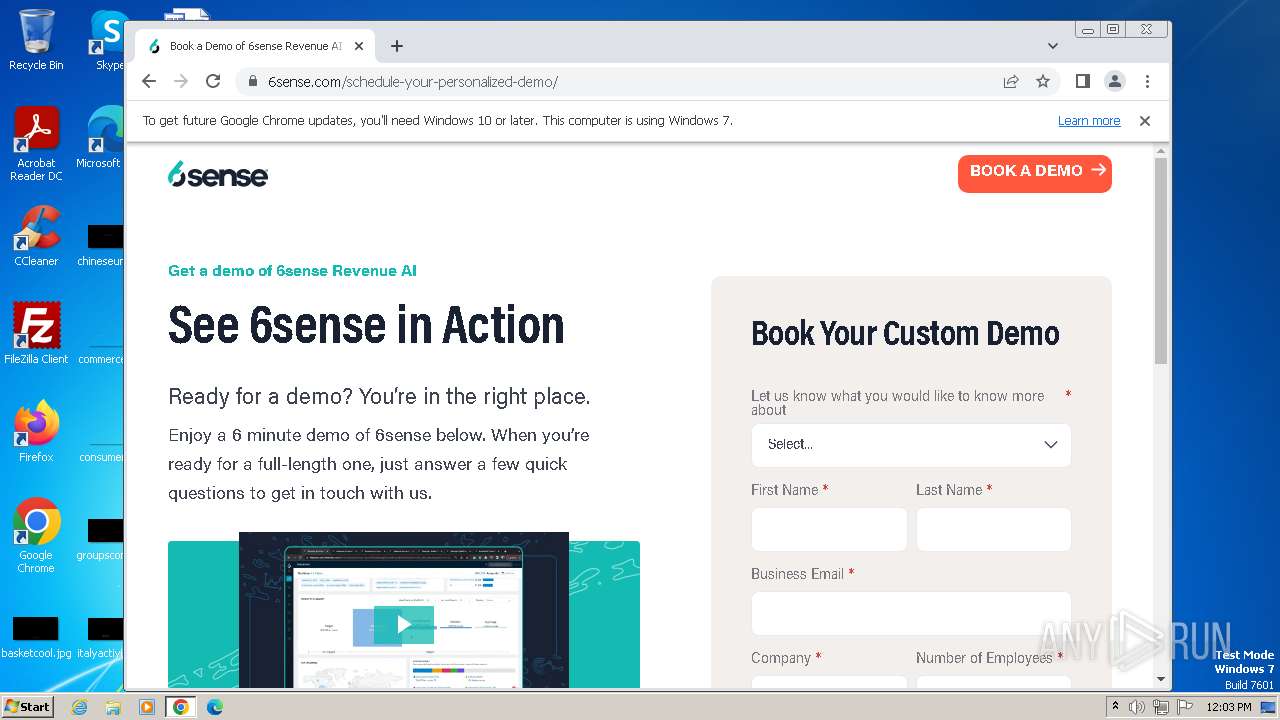Click the BOOK A DEMO button
Screen dimensions: 1280x720
(1035, 173)
